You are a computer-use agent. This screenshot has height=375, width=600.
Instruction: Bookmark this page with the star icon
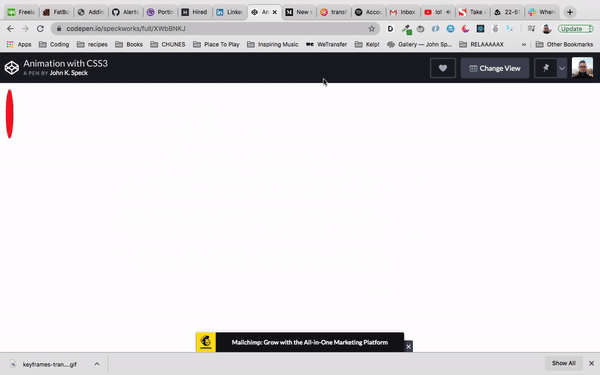371,29
